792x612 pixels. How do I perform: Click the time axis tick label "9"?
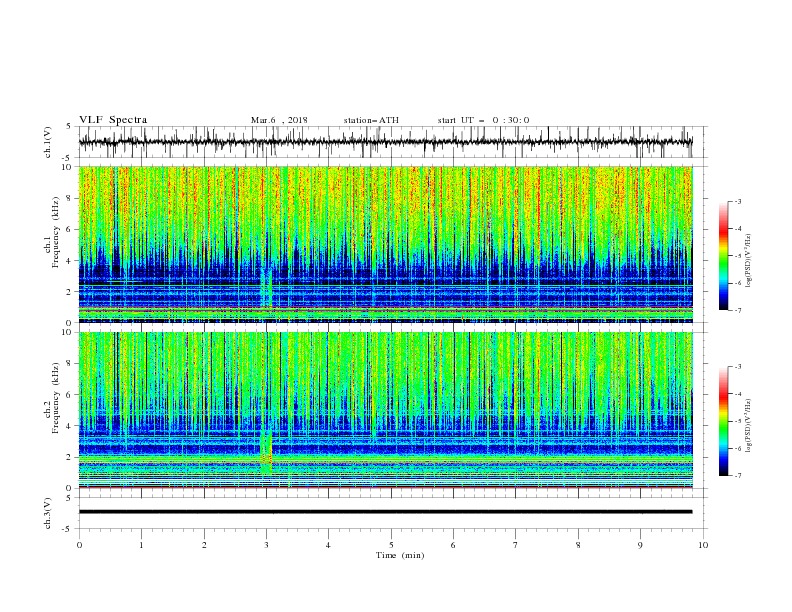(640, 545)
